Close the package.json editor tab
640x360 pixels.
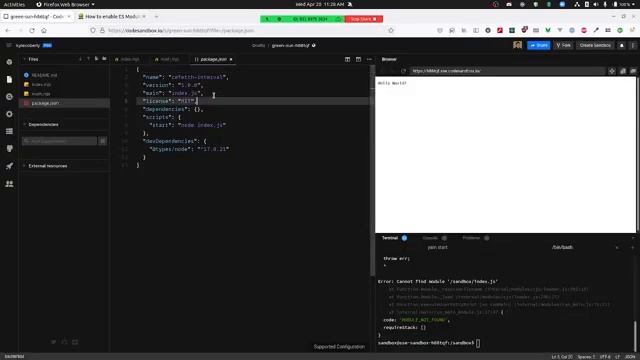[231, 60]
